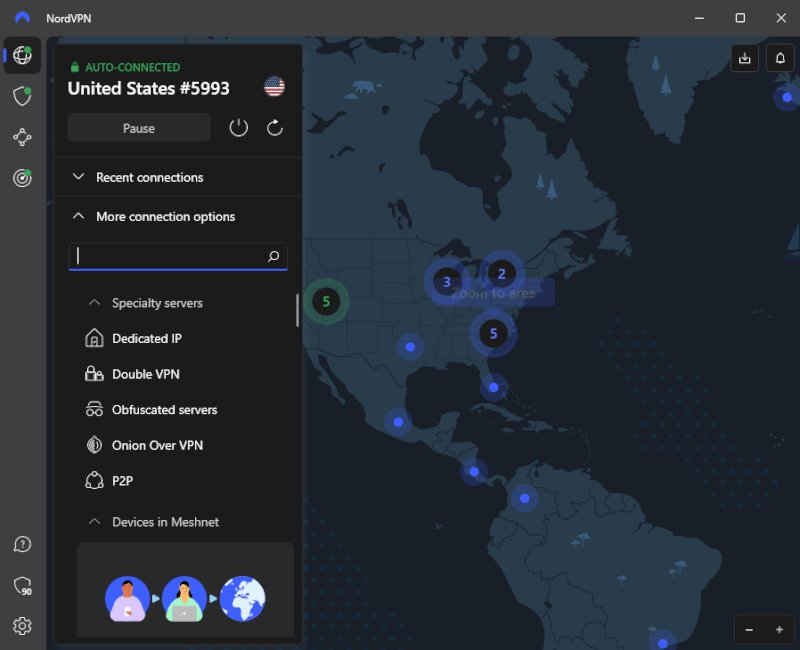This screenshot has height=650, width=800.
Task: Click the Double VPN padlocks icon
Action: click(x=94, y=374)
